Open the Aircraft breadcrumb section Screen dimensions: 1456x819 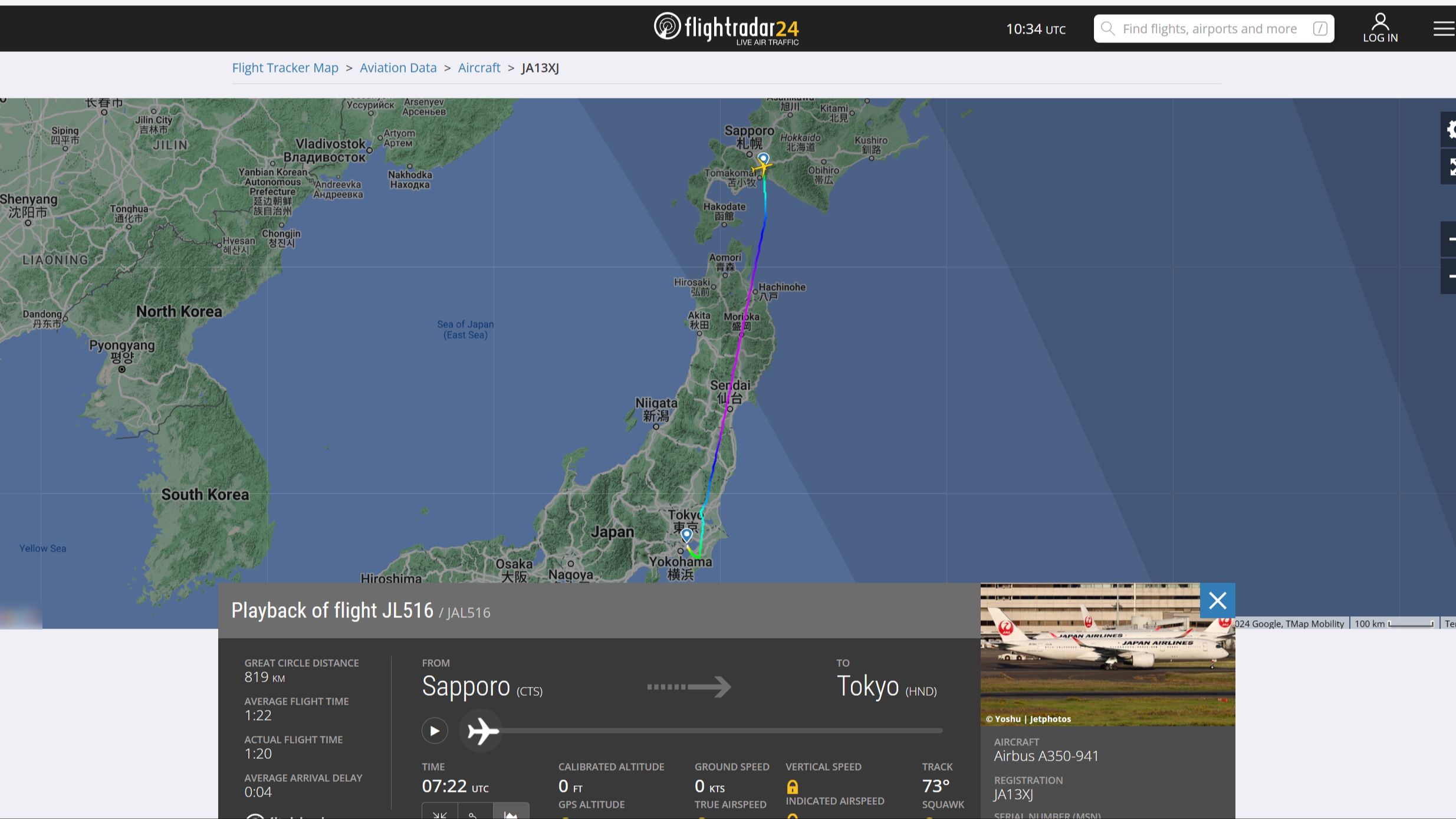pos(479,68)
